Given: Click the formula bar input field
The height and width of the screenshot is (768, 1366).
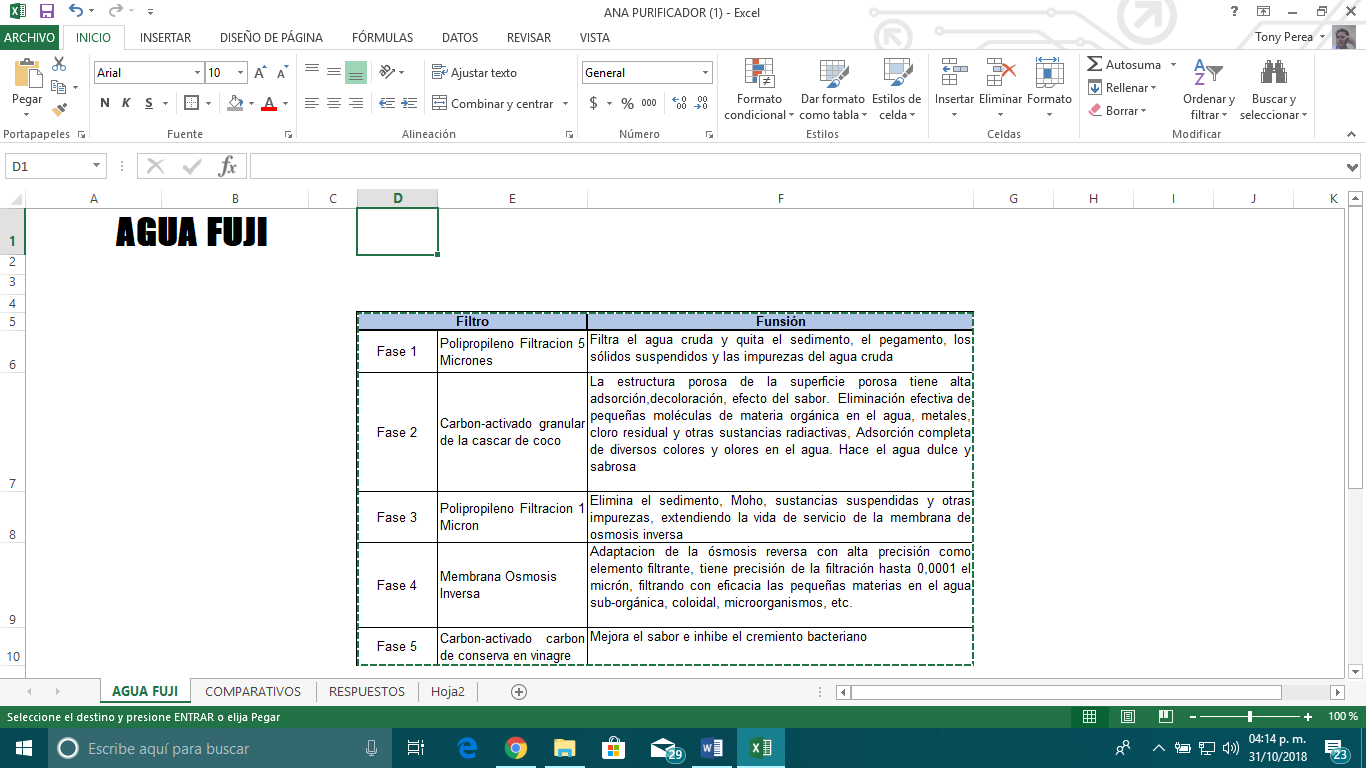Looking at the screenshot, I should point(790,166).
